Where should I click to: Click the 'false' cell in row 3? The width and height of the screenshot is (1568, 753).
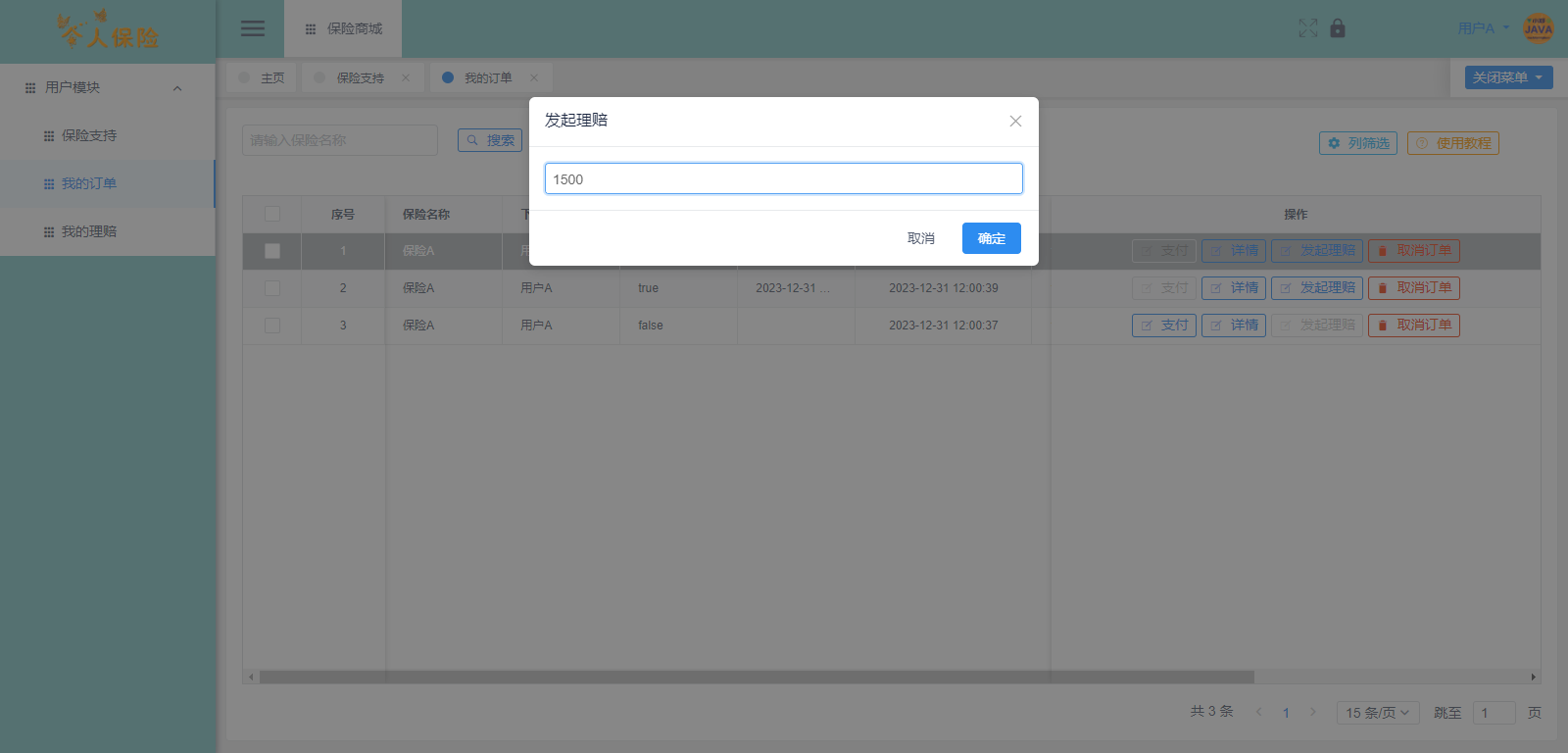click(651, 326)
